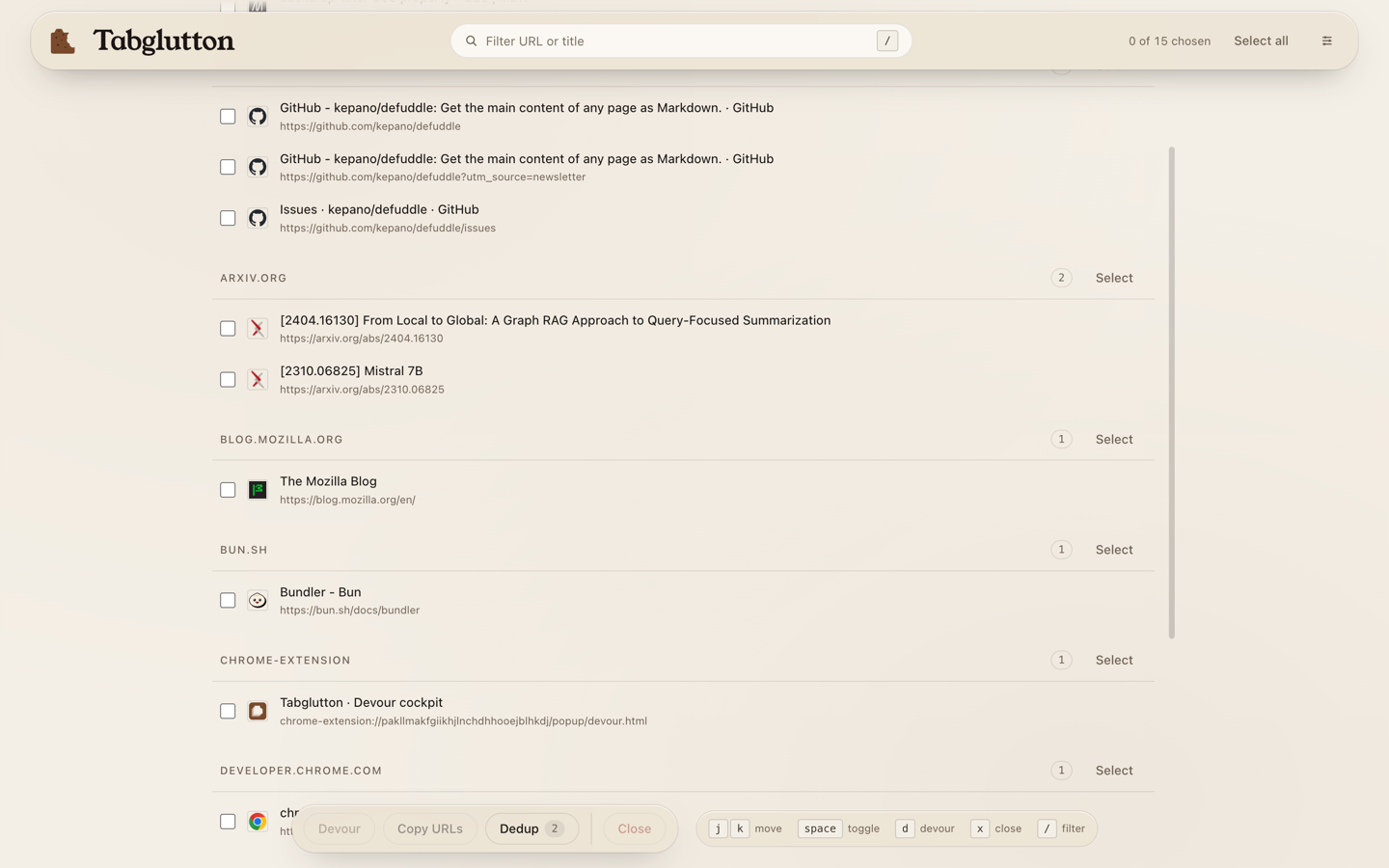Click URL https://arxiv.org/abs/2404.16130
The image size is (1389, 868).
coord(362,339)
